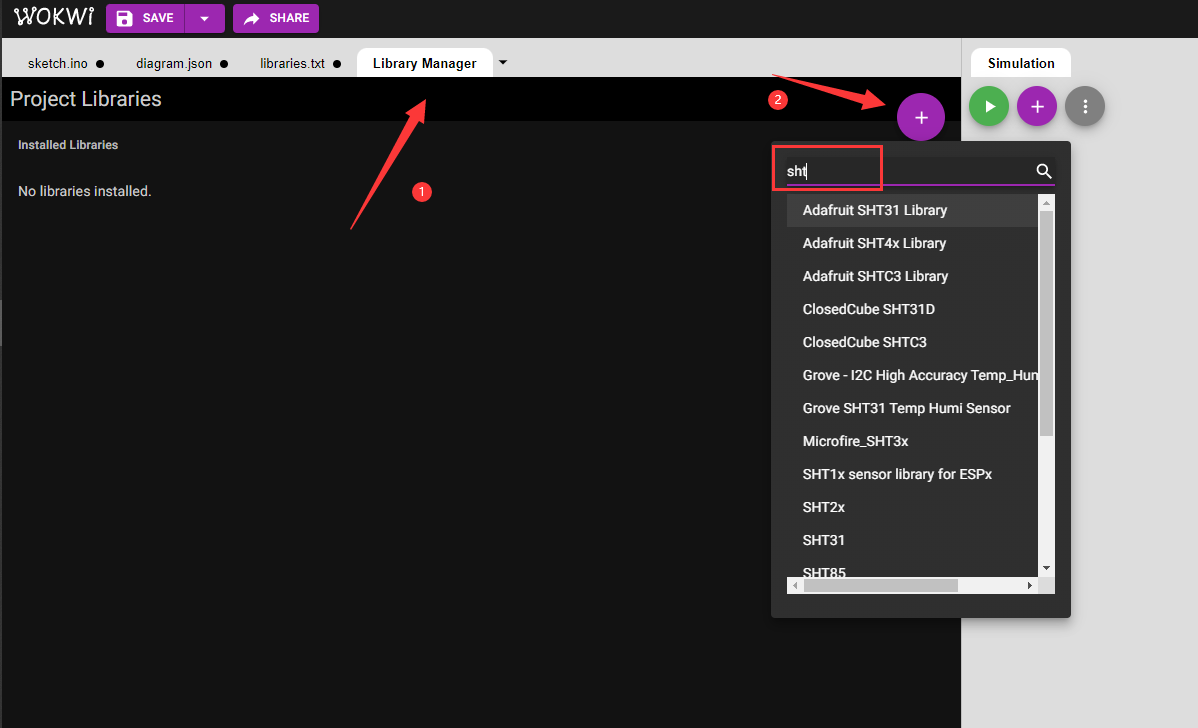The width and height of the screenshot is (1198, 728).
Task: Pick Microfire_SHT3x library
Action: 912,441
